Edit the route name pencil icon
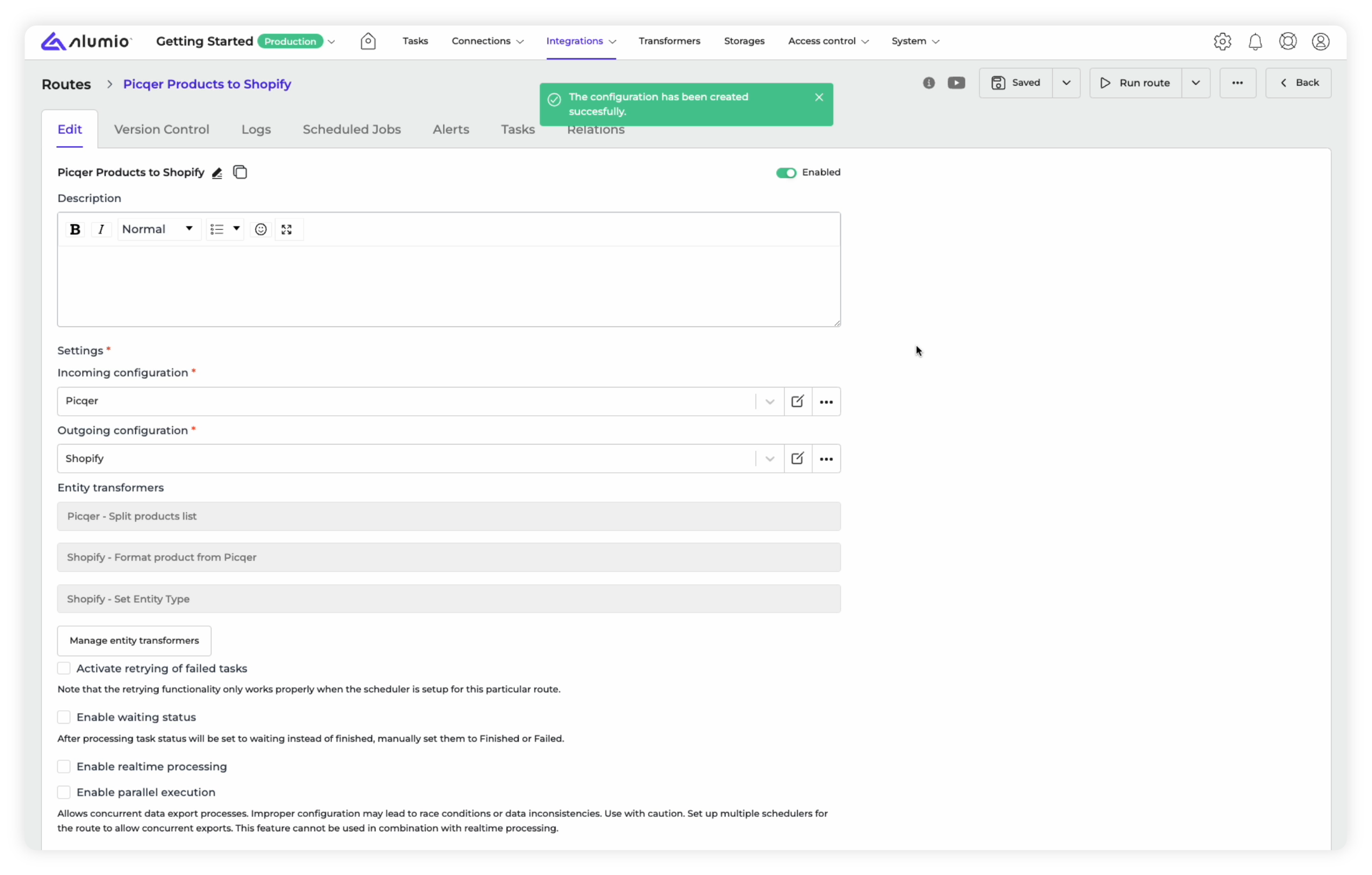Viewport: 1372px width, 875px height. pos(217,173)
